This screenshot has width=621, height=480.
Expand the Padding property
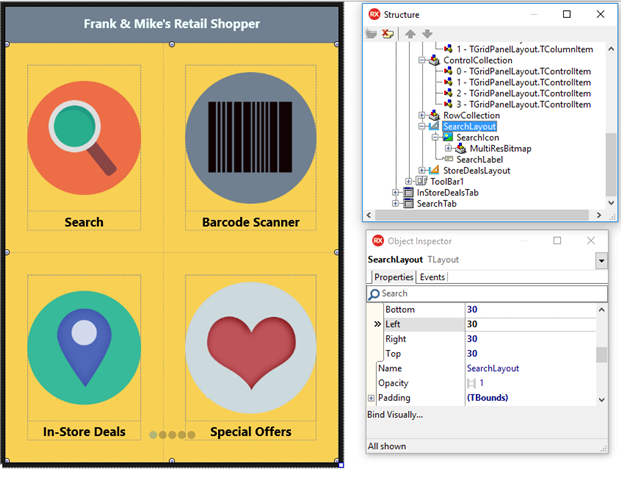(x=371, y=398)
